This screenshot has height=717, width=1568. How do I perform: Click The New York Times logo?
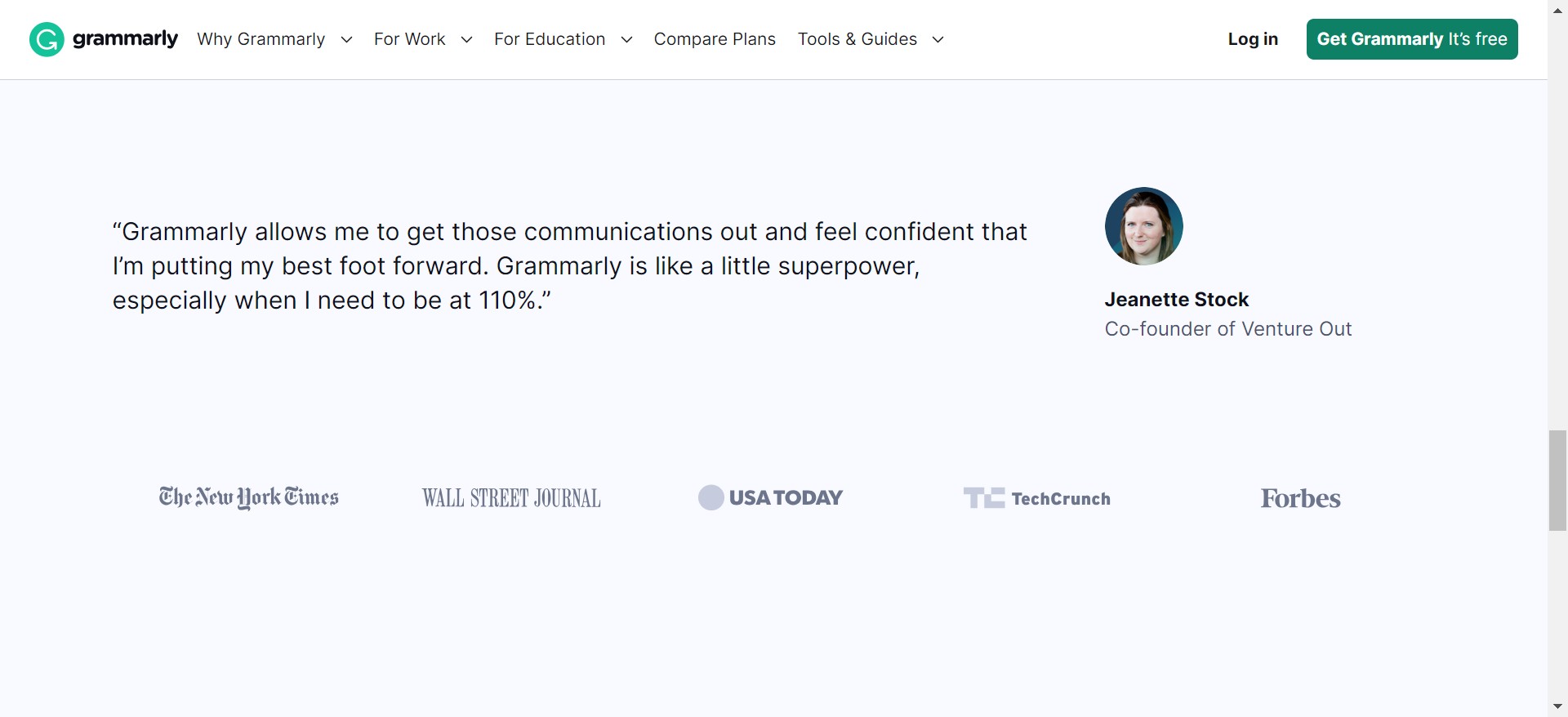pos(248,497)
